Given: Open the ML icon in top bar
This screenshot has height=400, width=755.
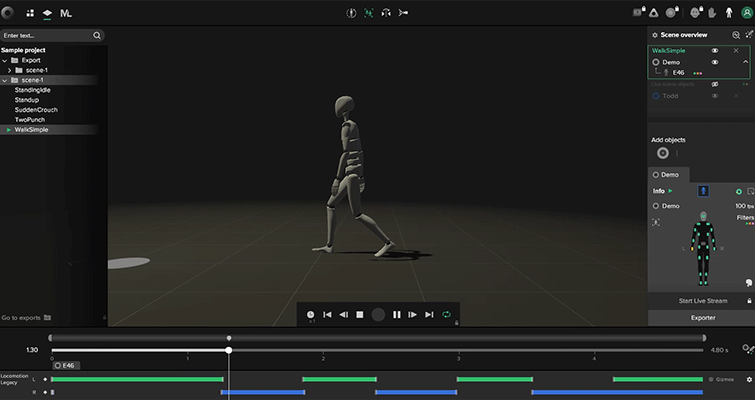Looking at the screenshot, I should tap(66, 13).
